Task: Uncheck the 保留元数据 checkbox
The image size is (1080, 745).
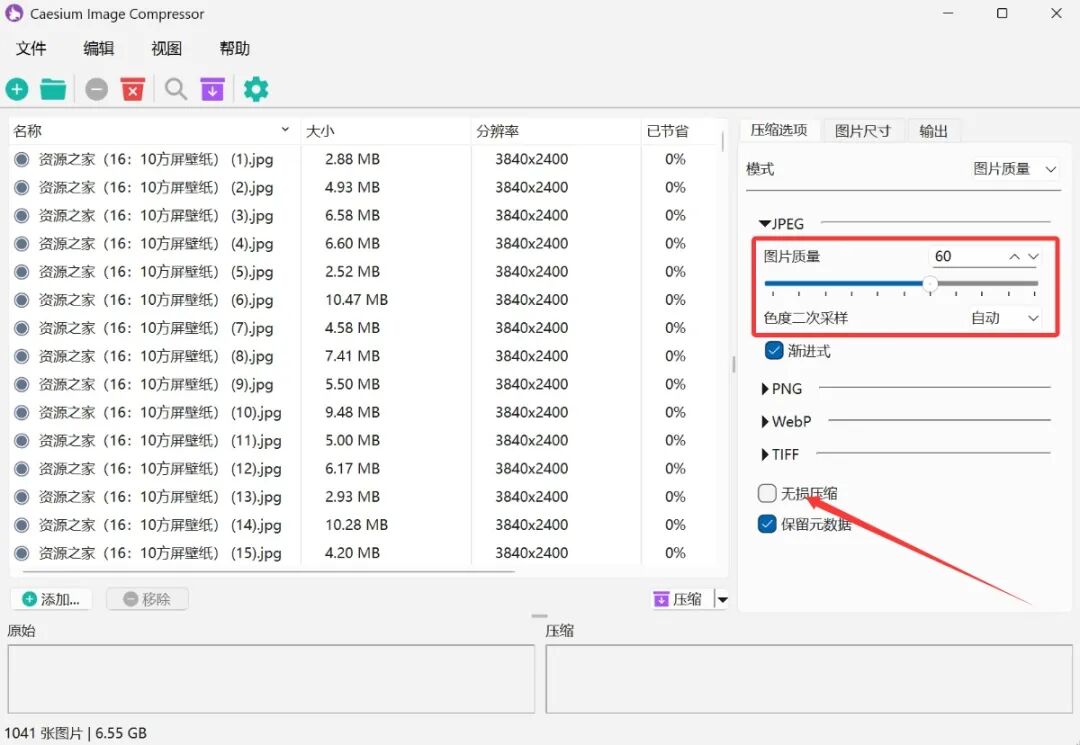Action: [767, 524]
